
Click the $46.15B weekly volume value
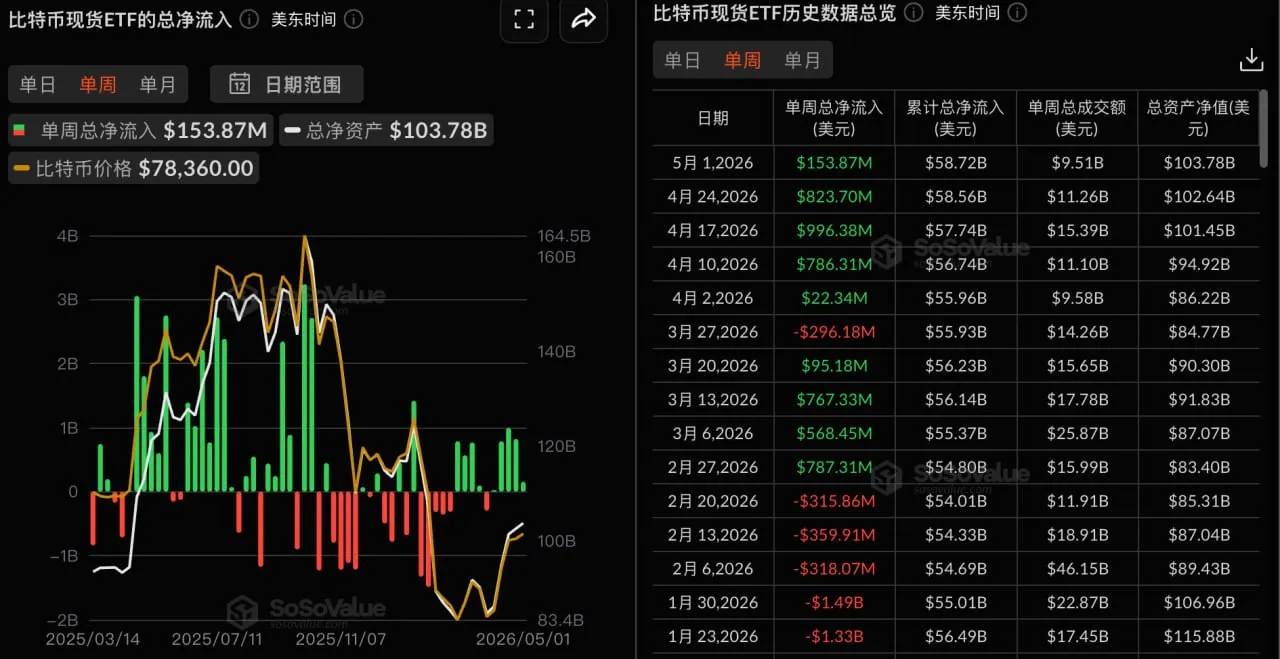[x=1077, y=569]
